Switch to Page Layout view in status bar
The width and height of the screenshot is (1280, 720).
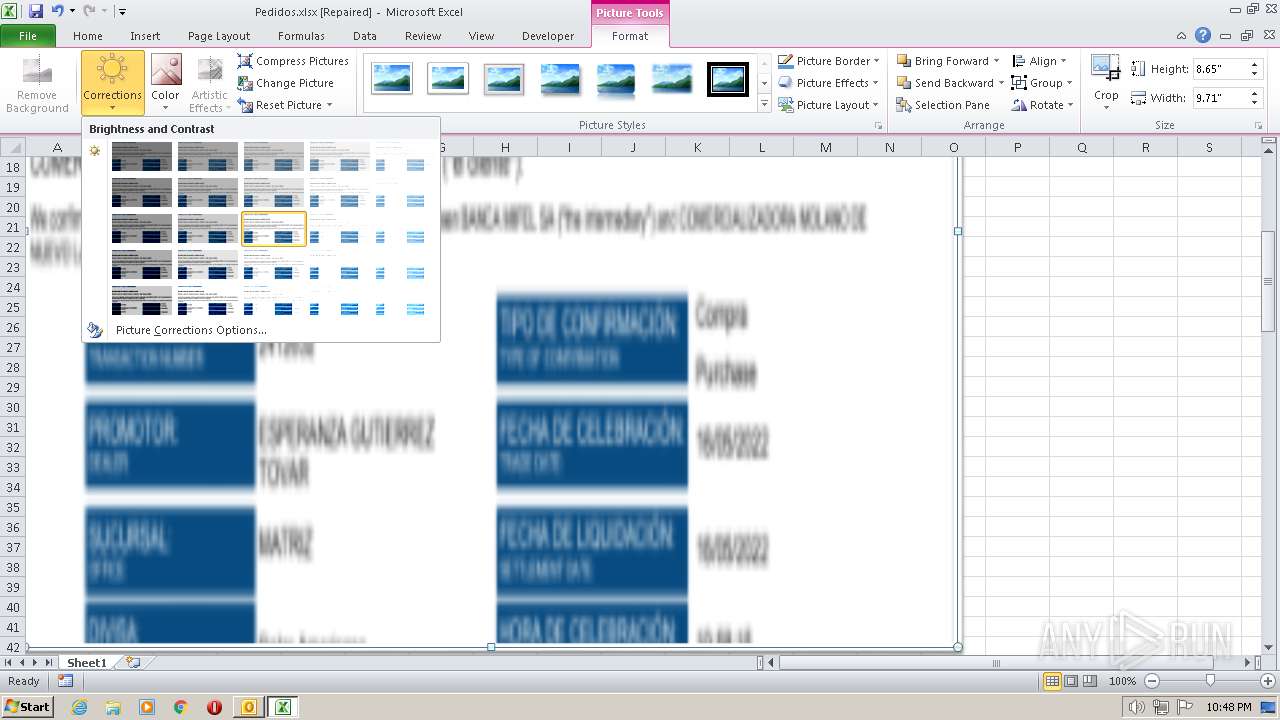coord(1071,681)
